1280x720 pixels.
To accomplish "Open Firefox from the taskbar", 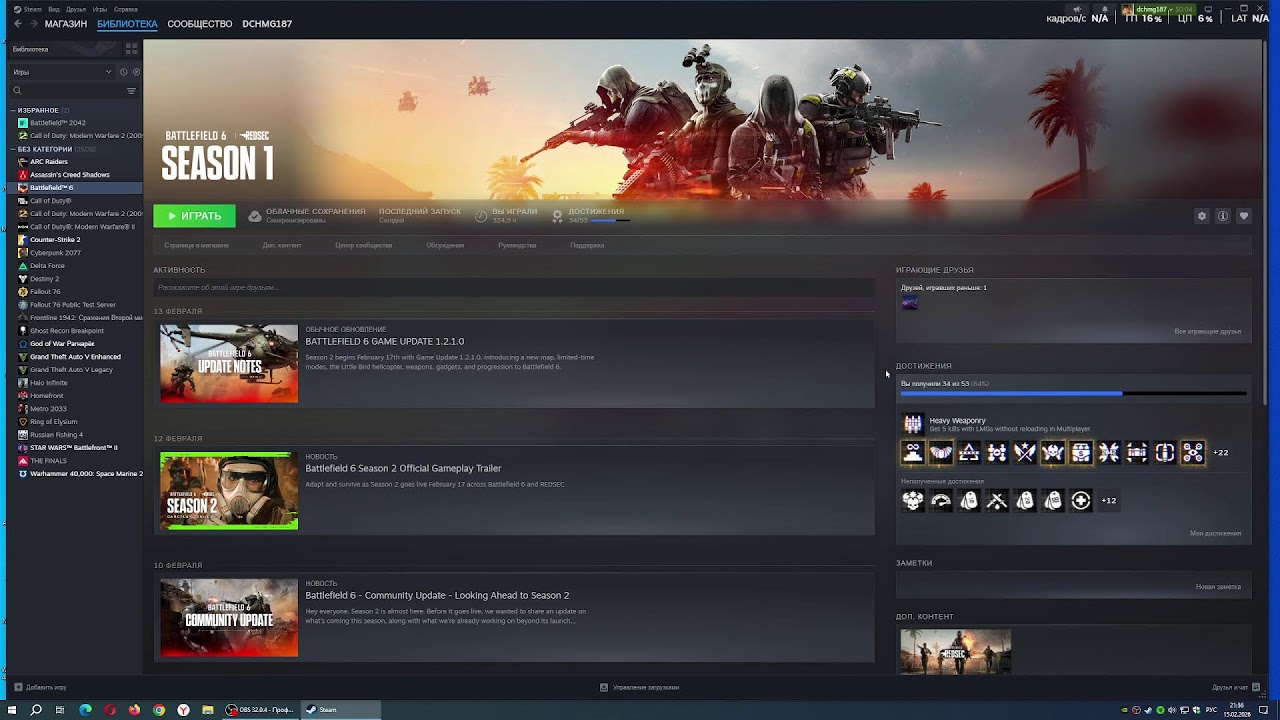I will pyautogui.click(x=134, y=710).
